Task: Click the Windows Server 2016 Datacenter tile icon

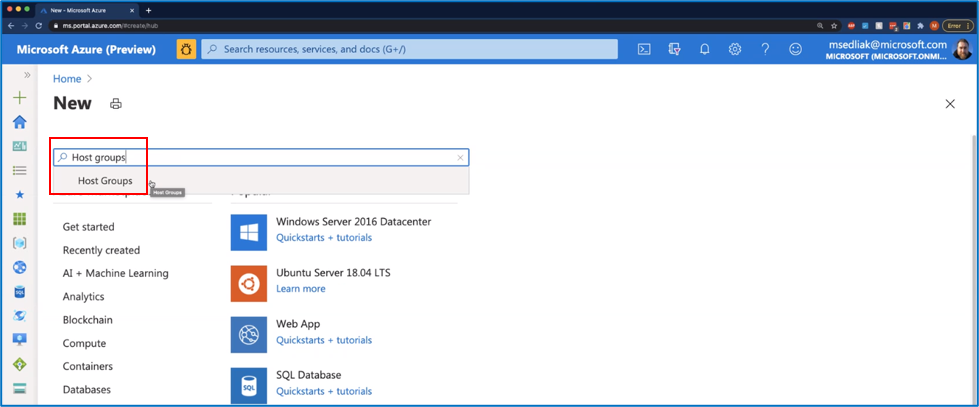Action: click(248, 232)
